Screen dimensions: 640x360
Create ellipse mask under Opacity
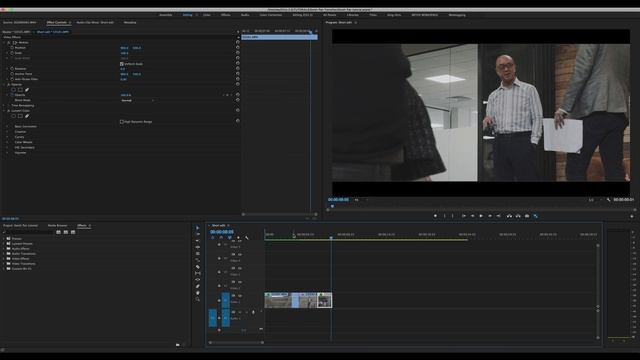pyautogui.click(x=13, y=90)
